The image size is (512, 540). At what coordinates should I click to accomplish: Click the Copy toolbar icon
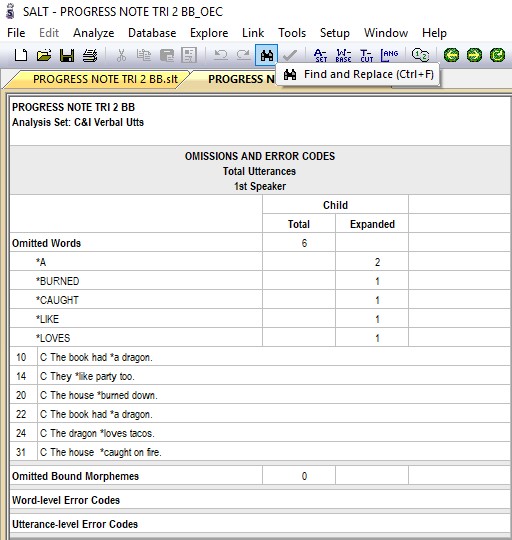point(144,55)
